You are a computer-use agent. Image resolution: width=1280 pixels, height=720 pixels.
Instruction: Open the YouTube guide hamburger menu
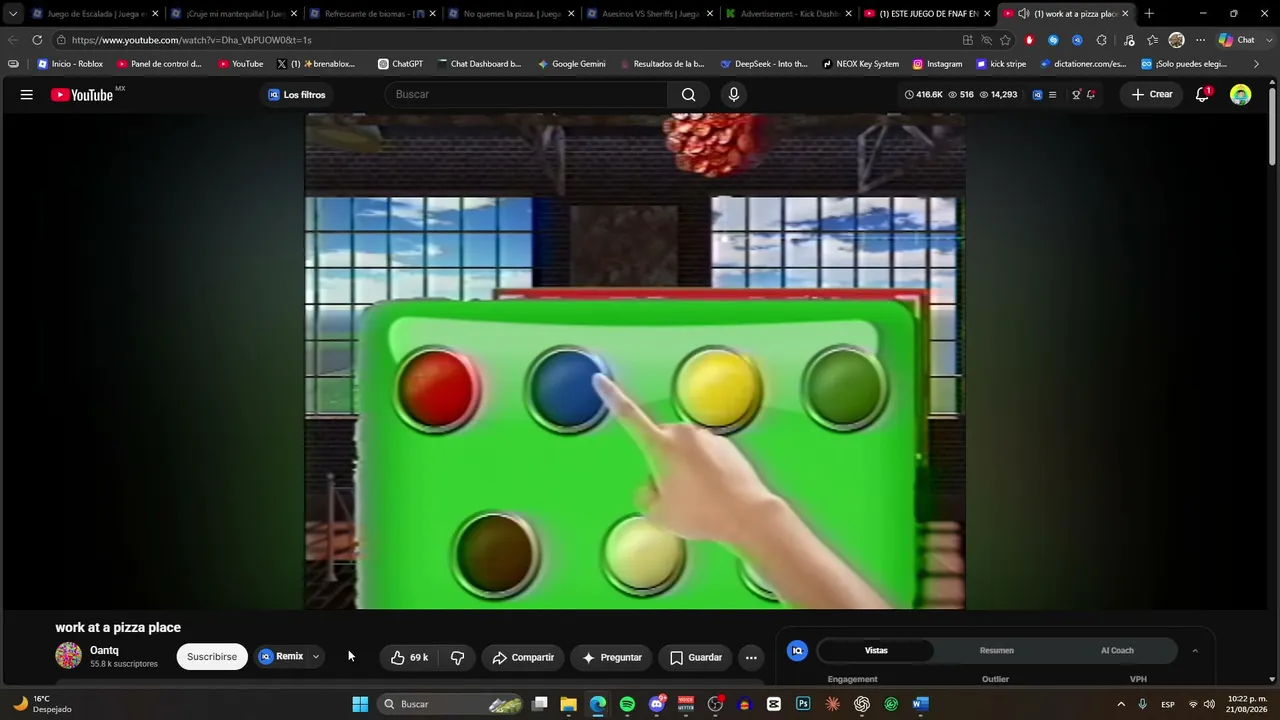[x=27, y=94]
